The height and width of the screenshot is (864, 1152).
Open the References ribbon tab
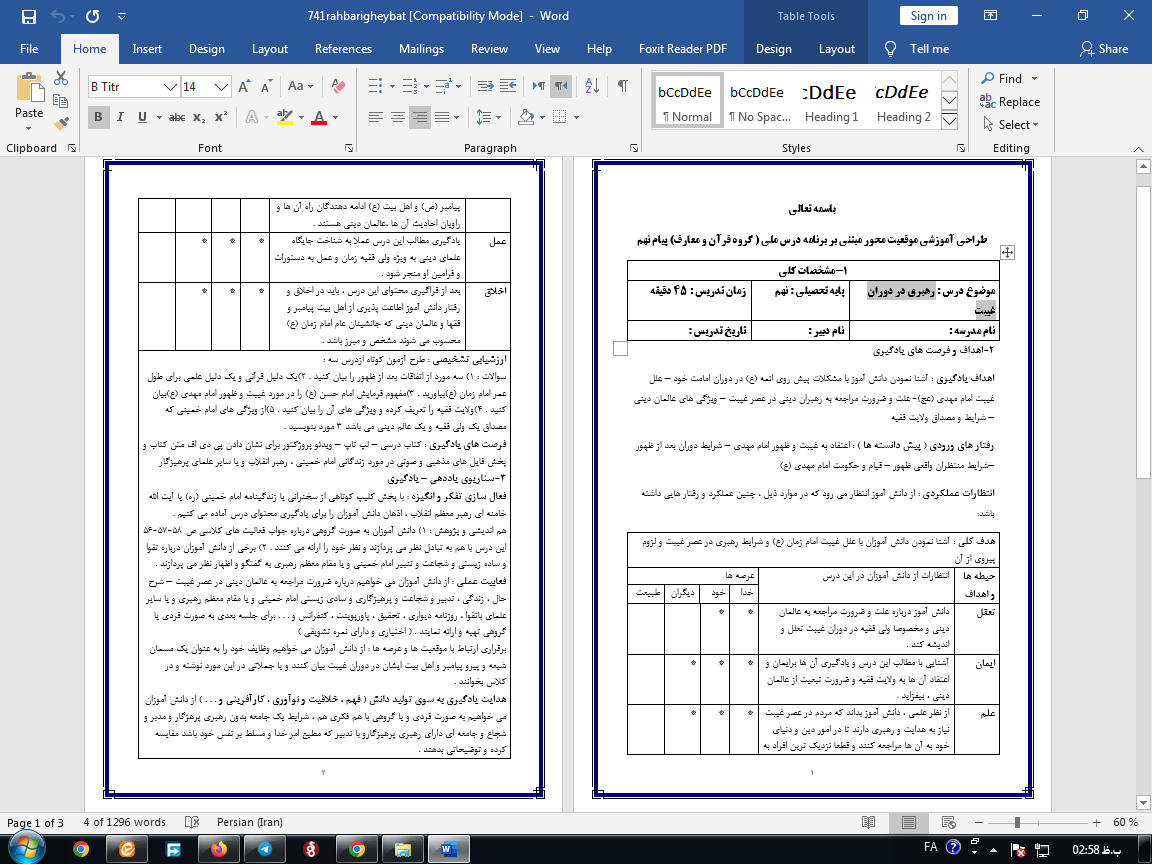tap(343, 49)
